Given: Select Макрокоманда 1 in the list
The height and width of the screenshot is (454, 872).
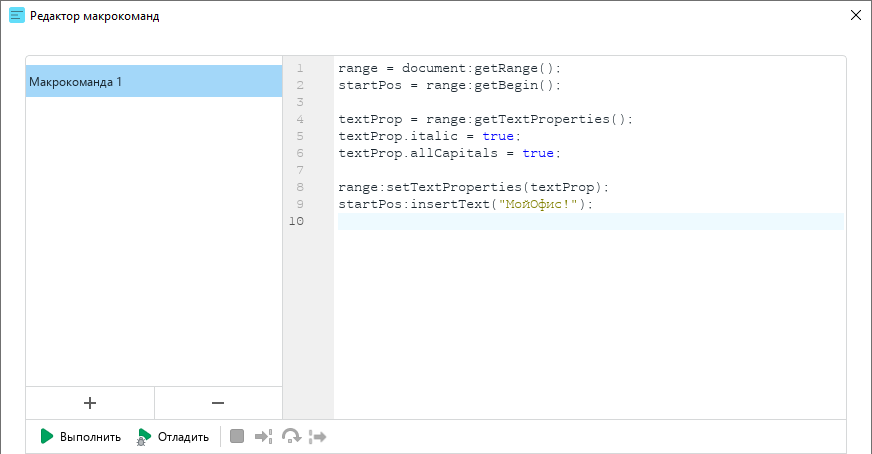Looking at the screenshot, I should pyautogui.click(x=154, y=81).
